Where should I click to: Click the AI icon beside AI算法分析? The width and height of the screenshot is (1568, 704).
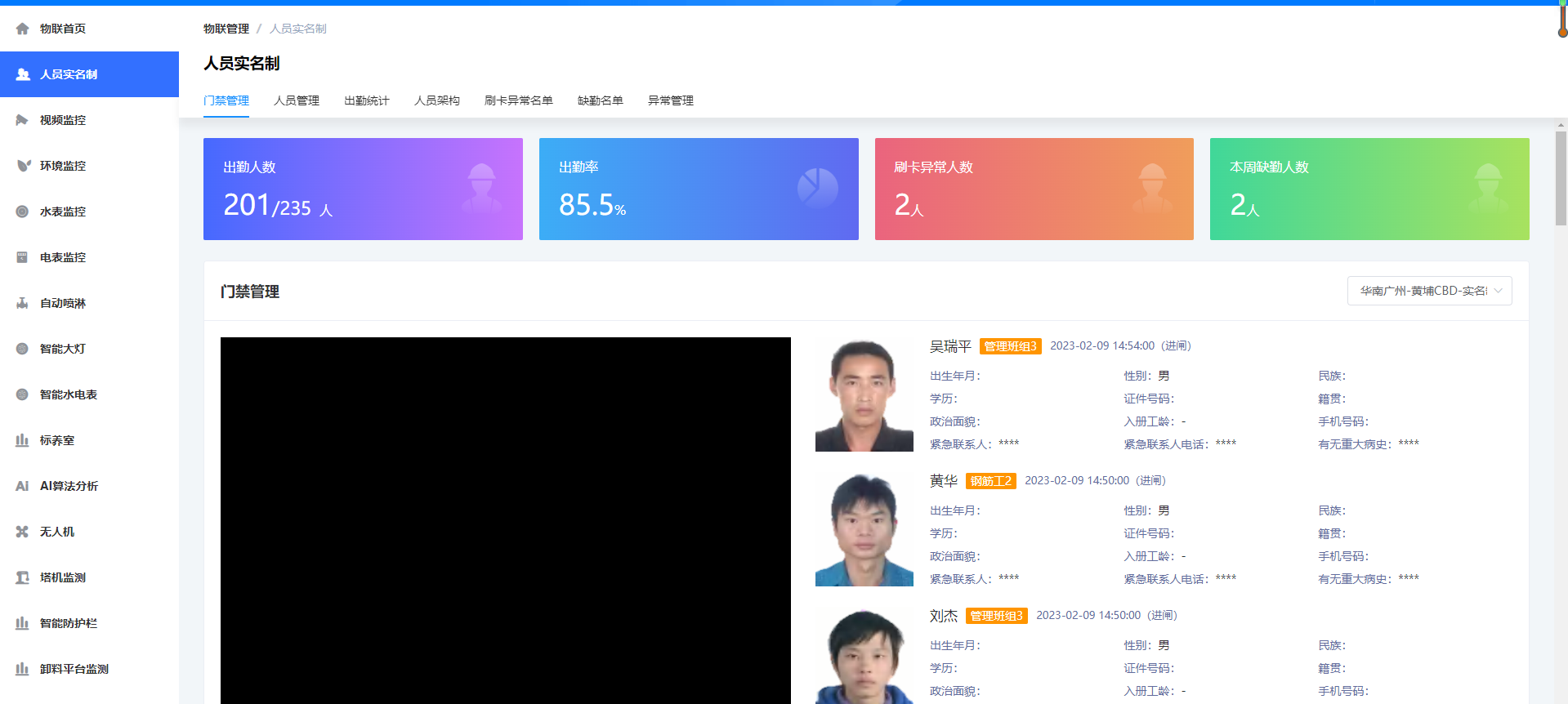coord(22,486)
